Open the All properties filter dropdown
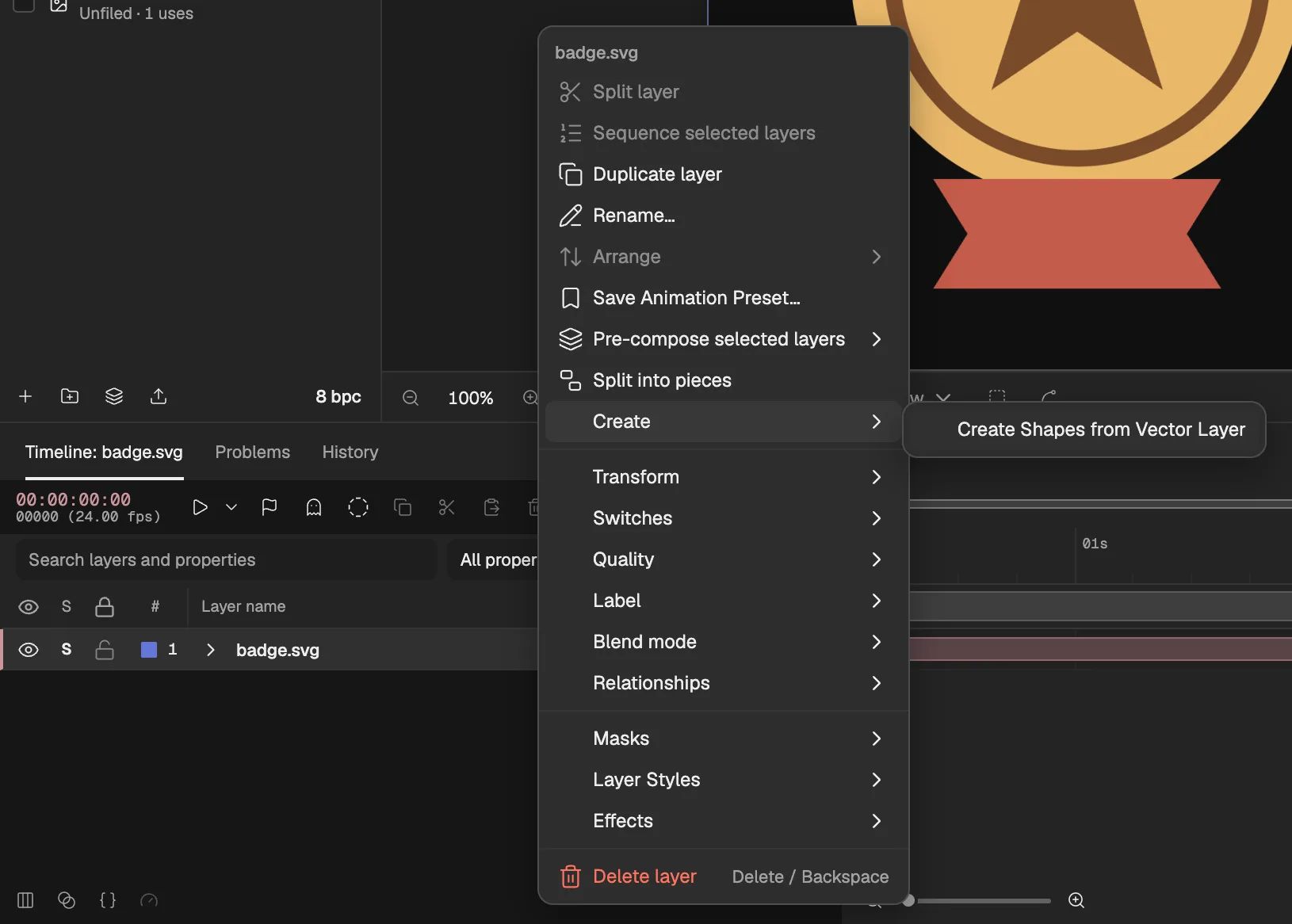This screenshot has width=1292, height=924. [x=495, y=559]
